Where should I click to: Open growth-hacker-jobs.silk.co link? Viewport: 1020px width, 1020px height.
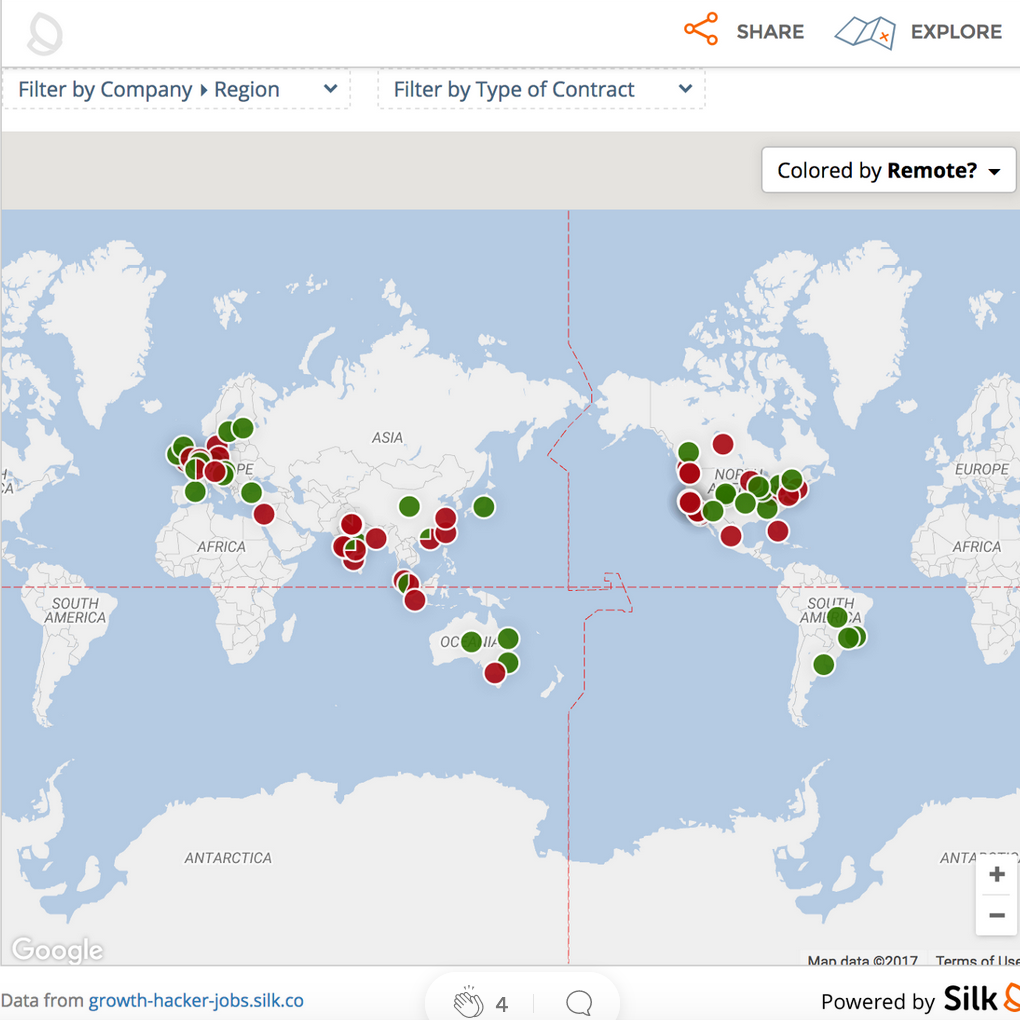(196, 1001)
